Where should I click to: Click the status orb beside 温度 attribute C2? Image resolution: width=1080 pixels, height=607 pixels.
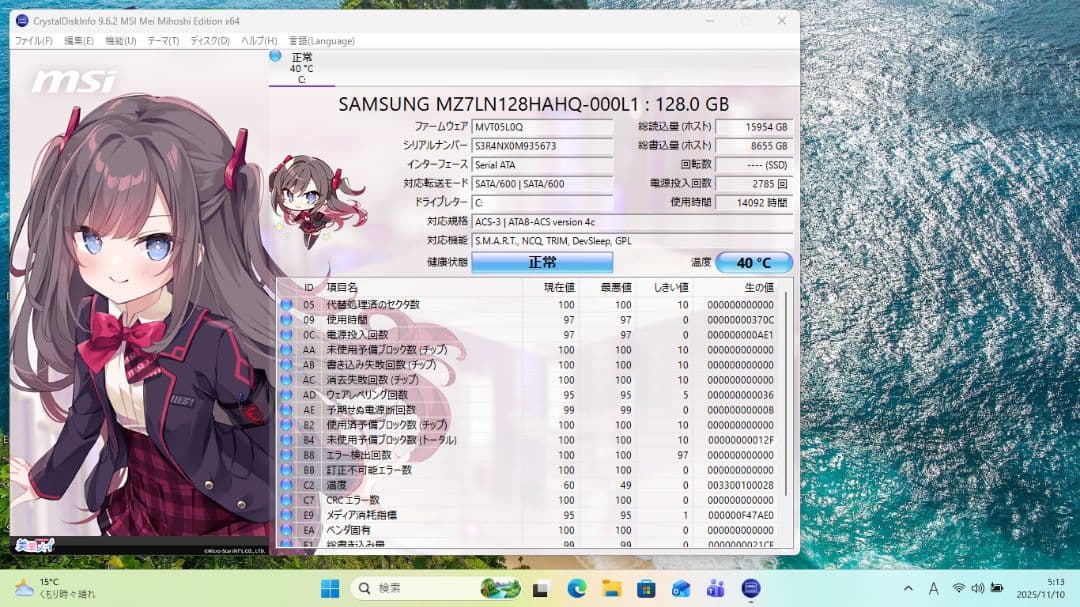[287, 485]
